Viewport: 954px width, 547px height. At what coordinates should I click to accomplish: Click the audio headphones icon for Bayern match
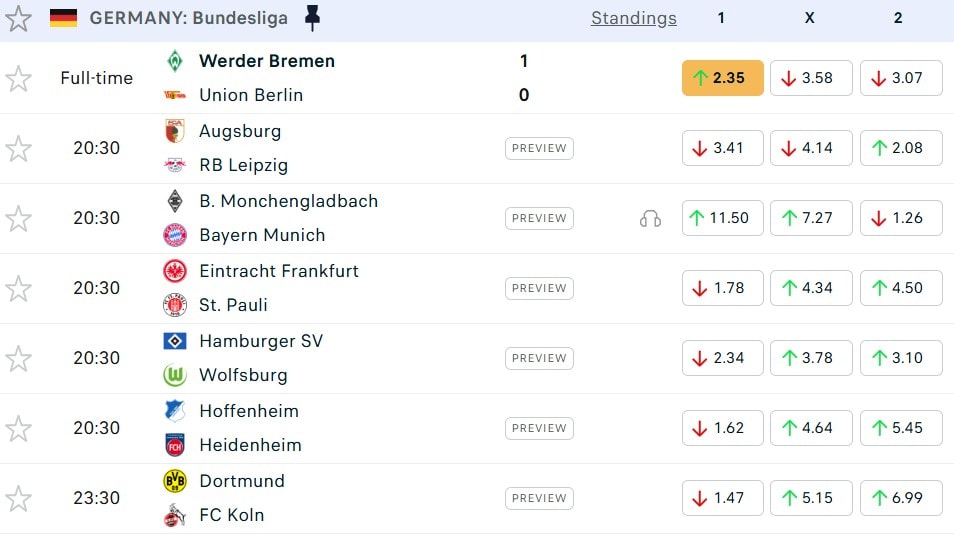(650, 218)
